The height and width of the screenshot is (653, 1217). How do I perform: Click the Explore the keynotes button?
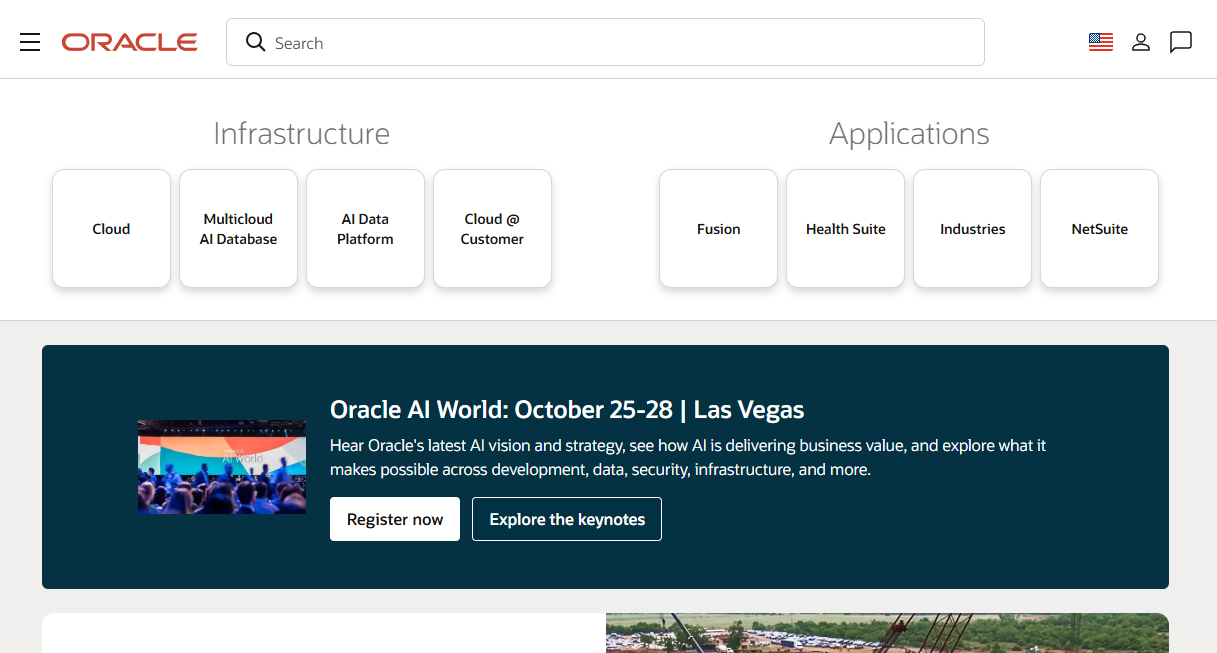[x=567, y=519]
